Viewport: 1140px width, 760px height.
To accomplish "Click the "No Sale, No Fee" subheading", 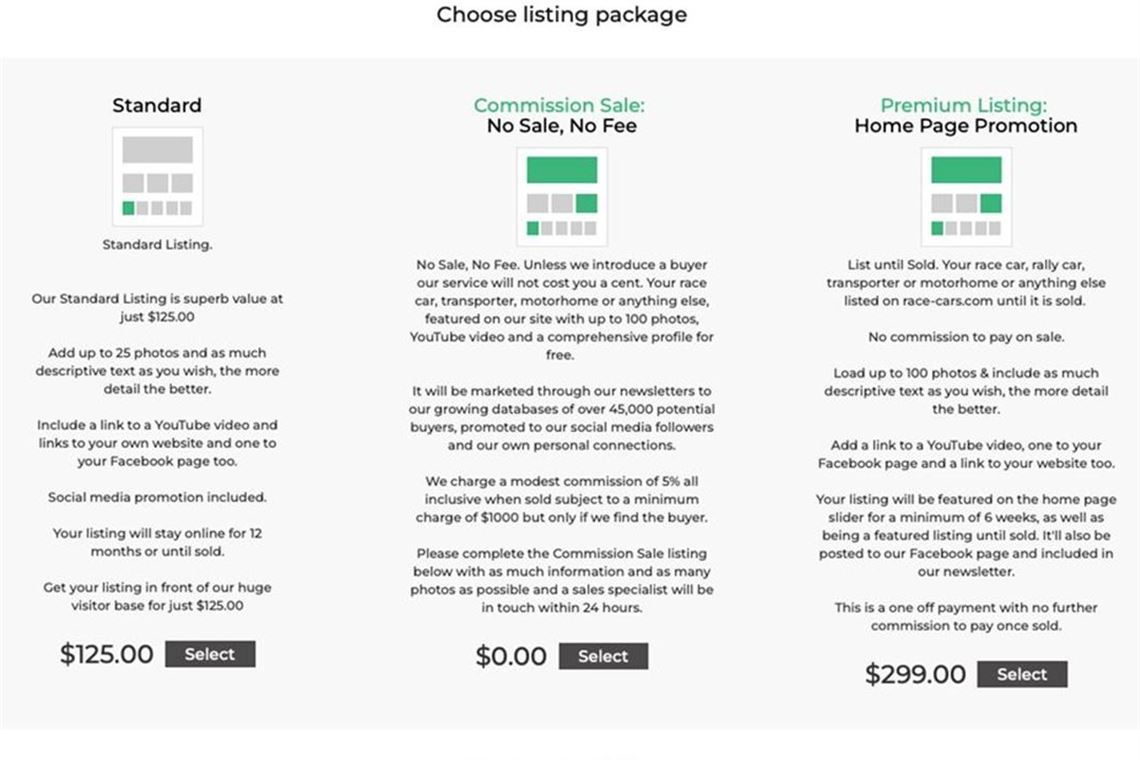I will tap(561, 126).
